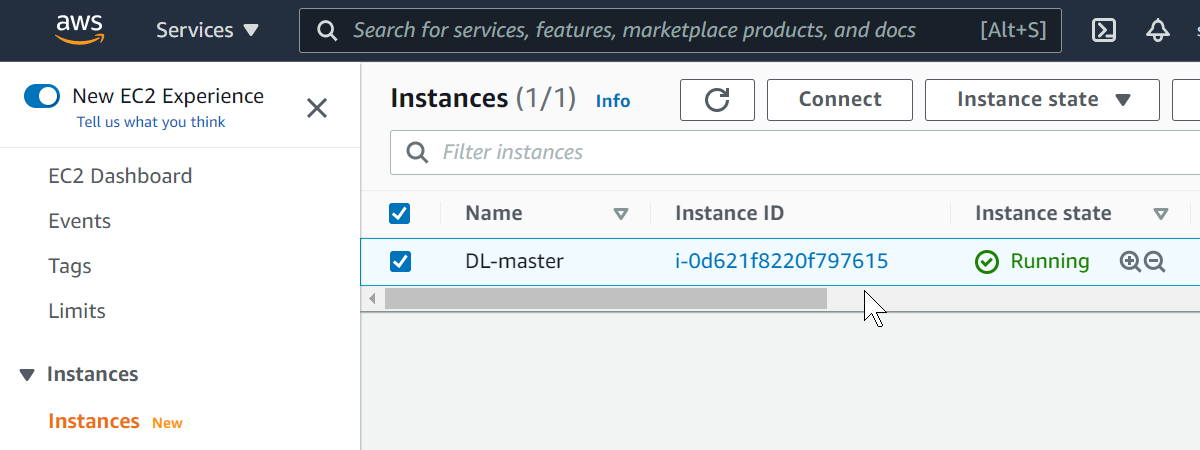
Task: Uncheck the select-all instances checkbox
Action: 399,213
